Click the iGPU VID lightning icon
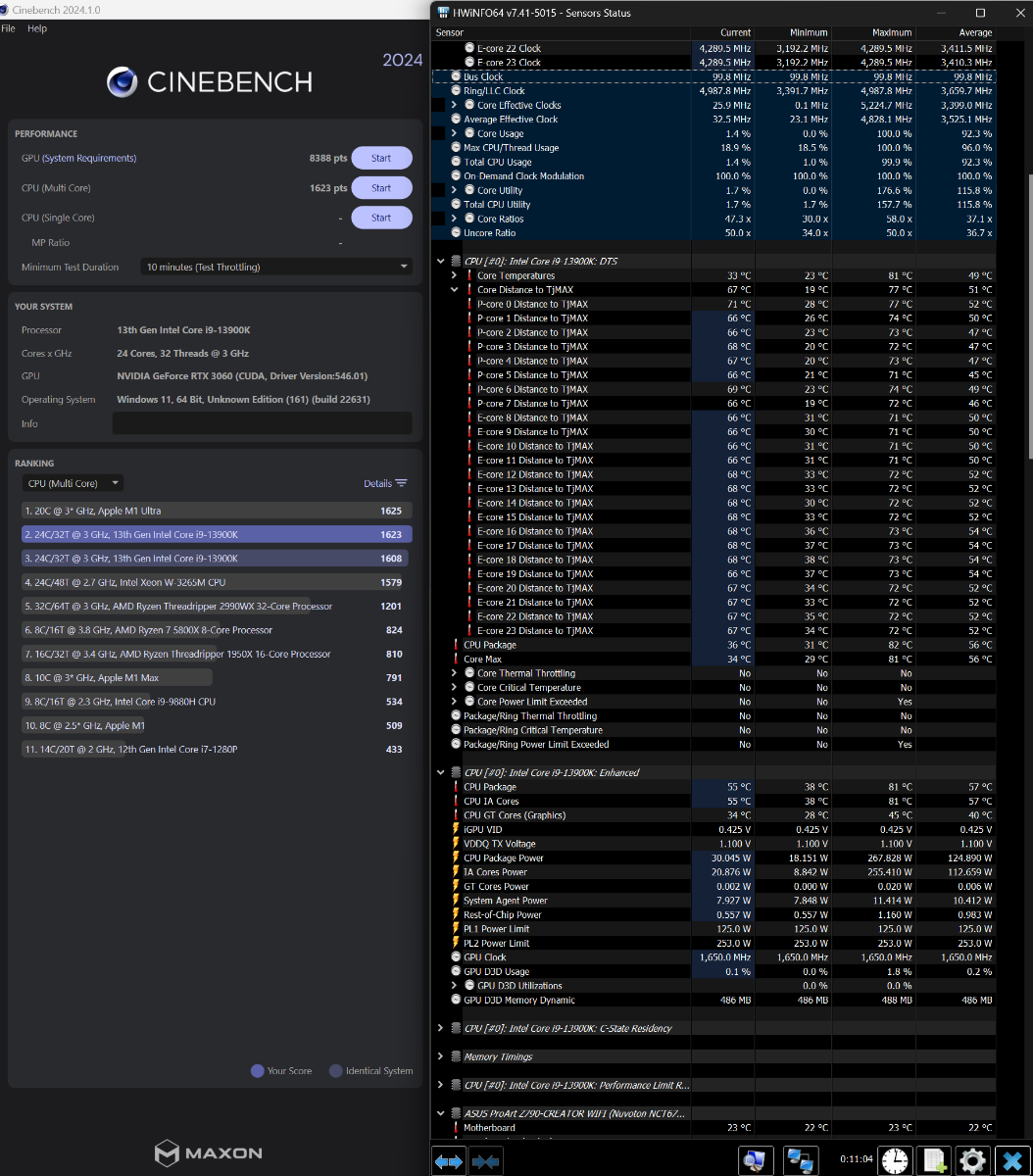Image resolution: width=1033 pixels, height=1176 pixels. coord(456,829)
